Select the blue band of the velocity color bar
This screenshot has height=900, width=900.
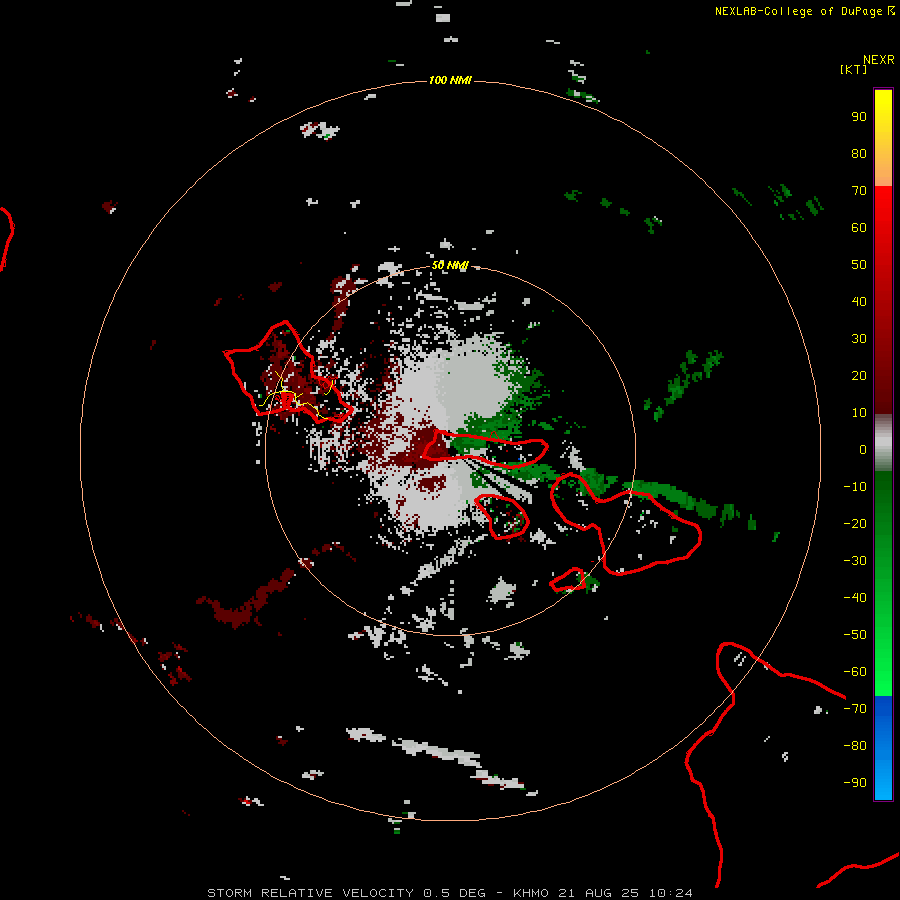click(883, 747)
